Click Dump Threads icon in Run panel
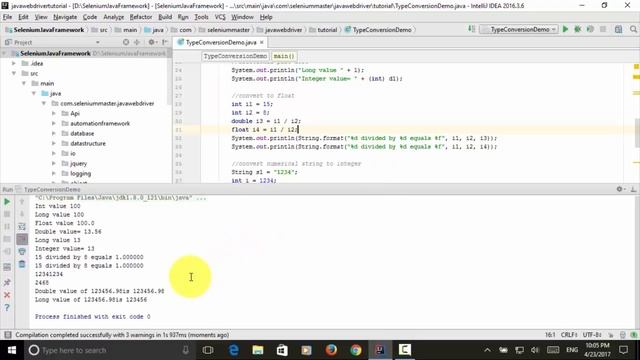The image size is (640, 360). (x=7, y=239)
